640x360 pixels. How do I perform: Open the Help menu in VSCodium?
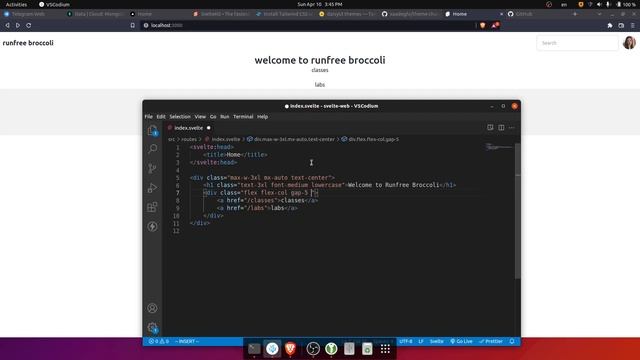[x=262, y=117]
